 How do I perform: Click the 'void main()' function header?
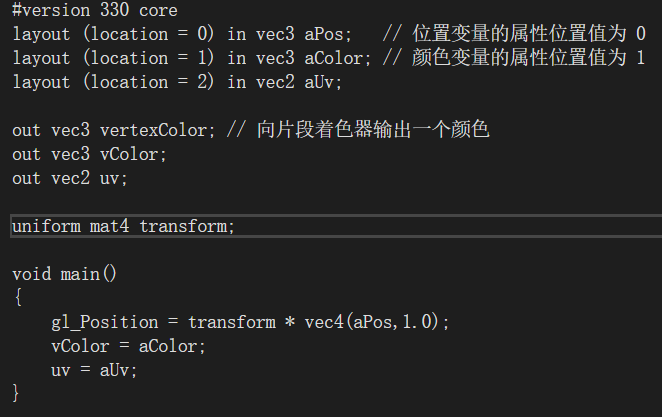[x=64, y=274]
